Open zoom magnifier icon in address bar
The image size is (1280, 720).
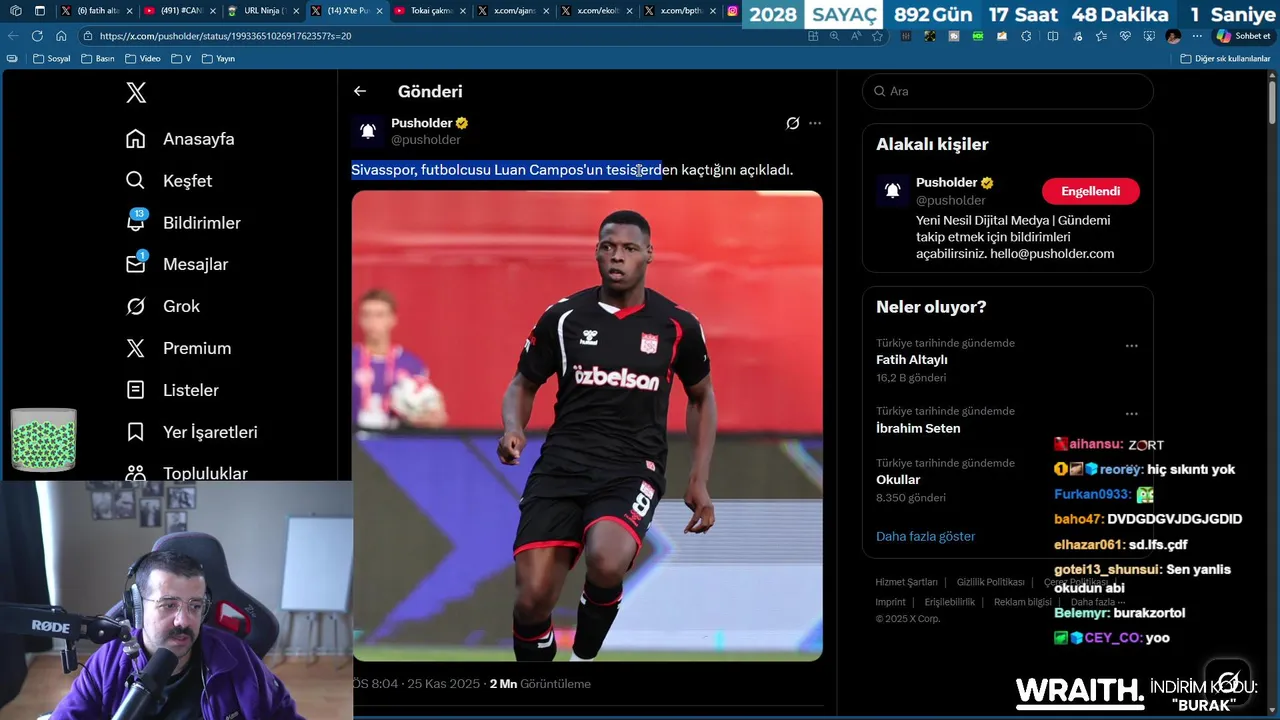[x=835, y=36]
